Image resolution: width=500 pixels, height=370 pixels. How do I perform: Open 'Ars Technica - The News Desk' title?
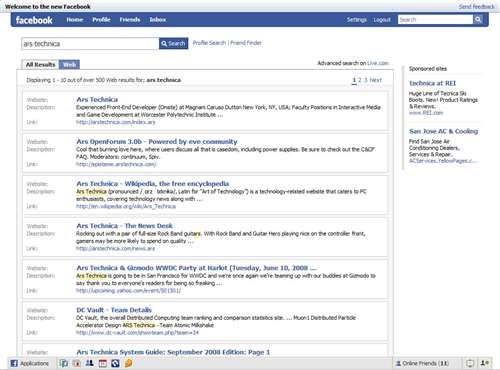pyautogui.click(x=125, y=226)
